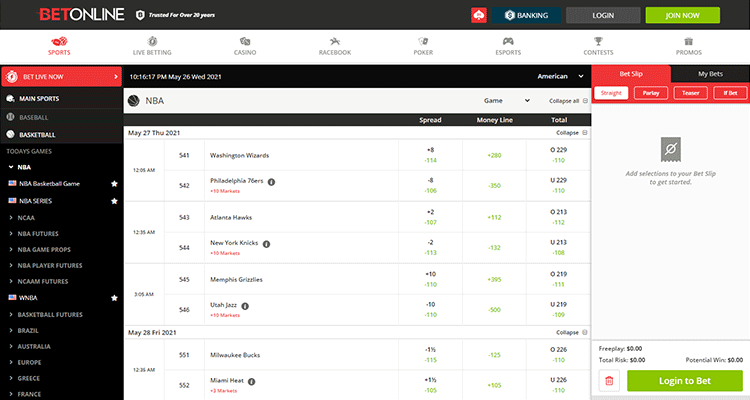Select the Parlay bet type
The height and width of the screenshot is (400, 750).
click(x=651, y=93)
